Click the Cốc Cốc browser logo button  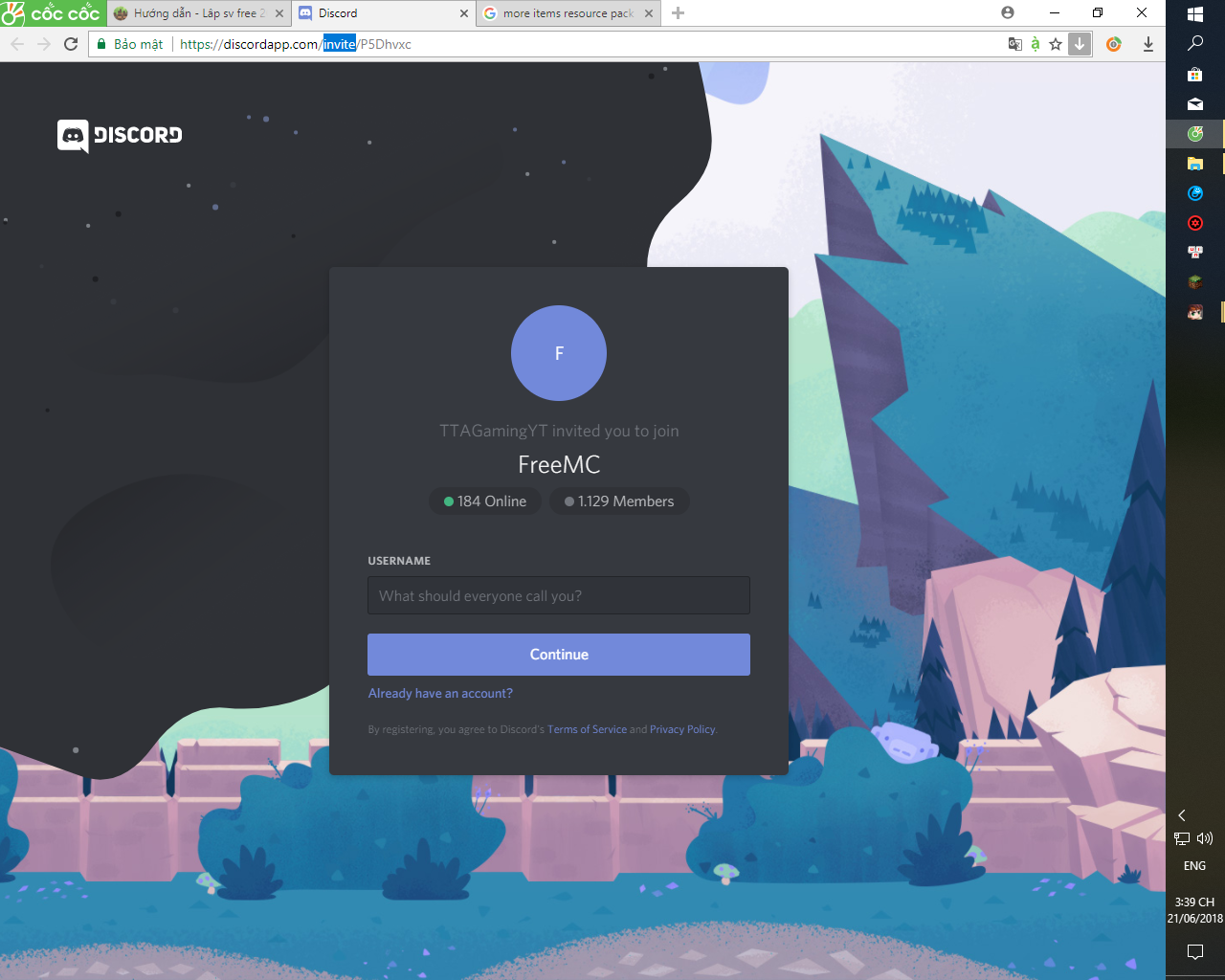click(x=51, y=13)
